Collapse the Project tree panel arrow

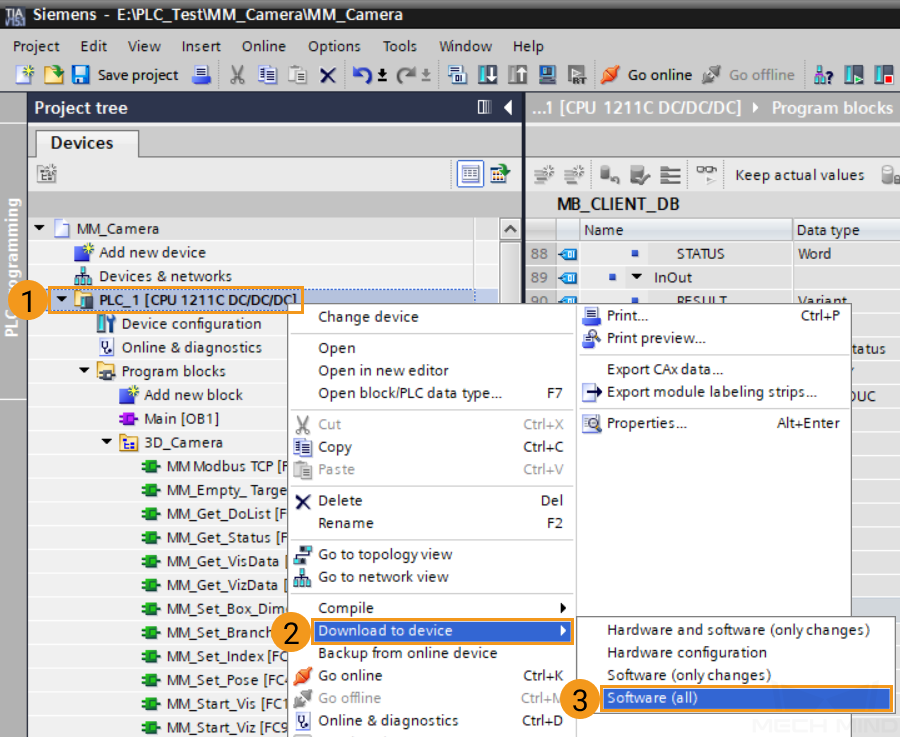(508, 108)
